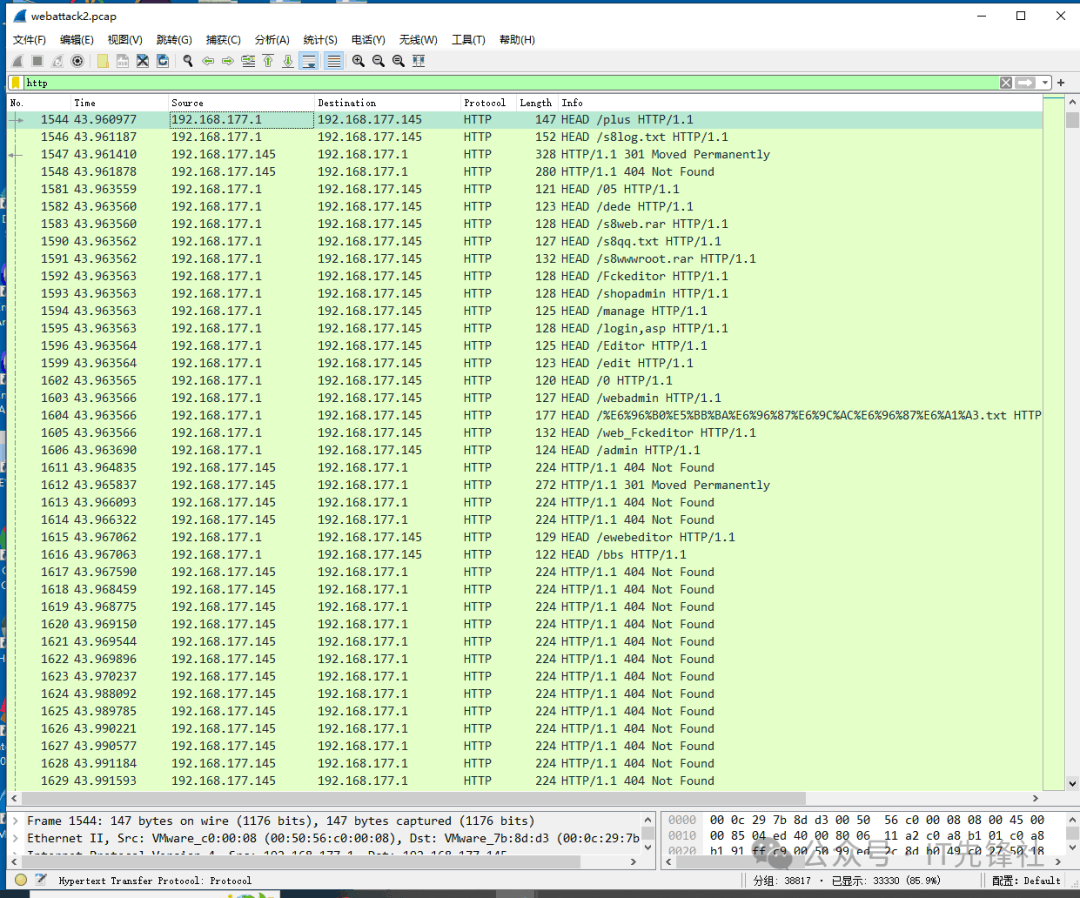Click the open capture file folder icon
1080x898 pixels.
click(102, 61)
